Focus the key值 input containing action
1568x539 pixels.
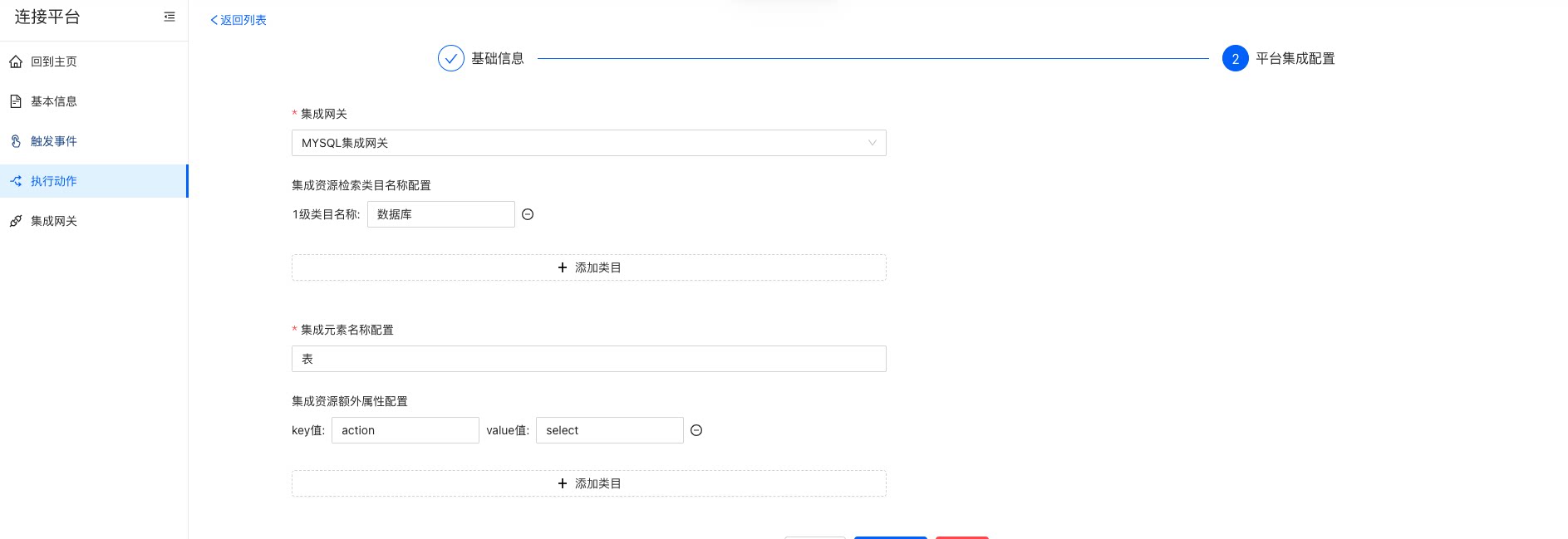pos(405,430)
